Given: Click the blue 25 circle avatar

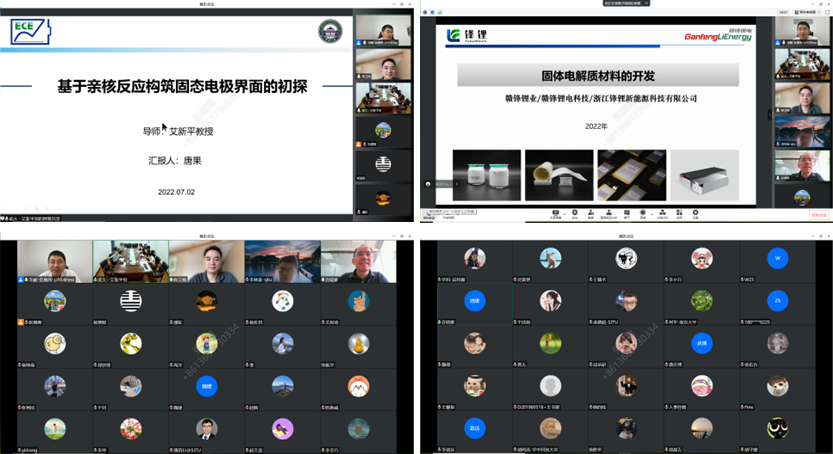Looking at the screenshot, I should pos(777,301).
